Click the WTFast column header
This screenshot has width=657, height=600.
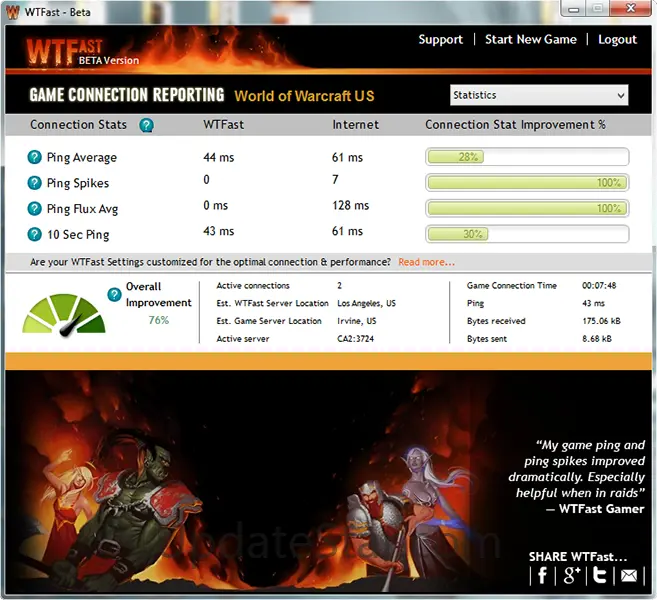[x=223, y=125]
